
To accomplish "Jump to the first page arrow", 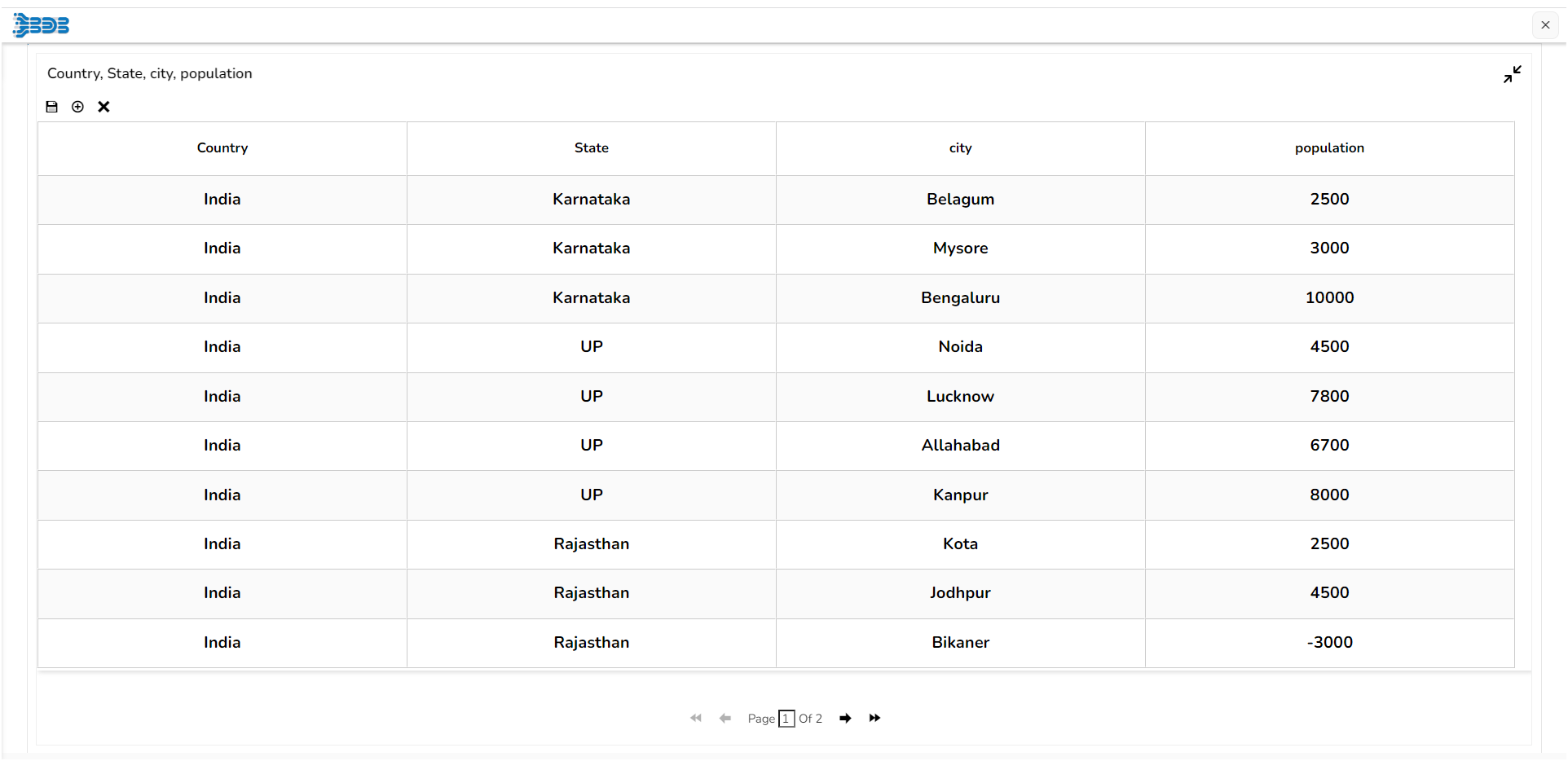I will [x=695, y=718].
